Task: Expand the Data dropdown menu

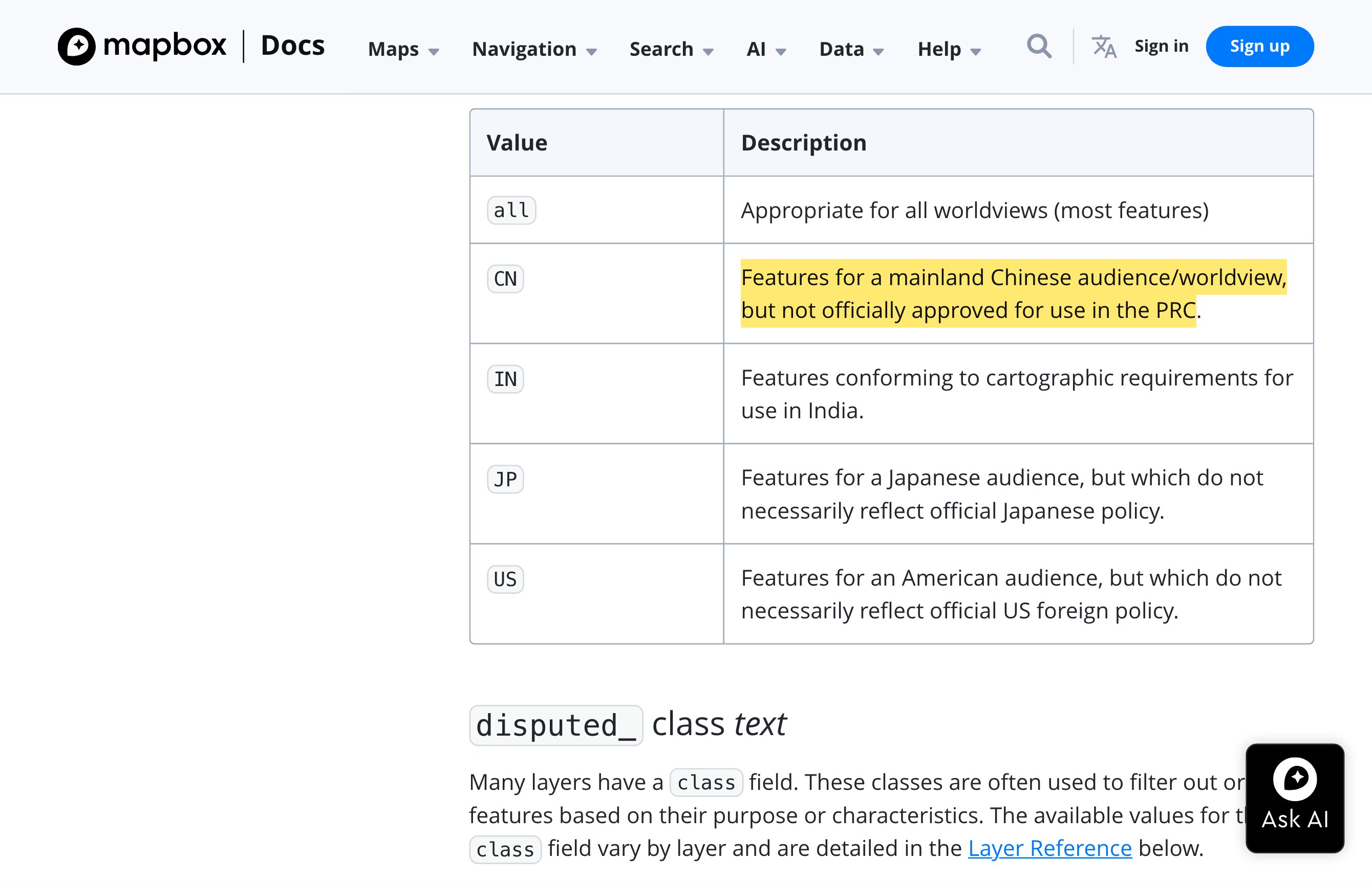Action: tap(851, 49)
